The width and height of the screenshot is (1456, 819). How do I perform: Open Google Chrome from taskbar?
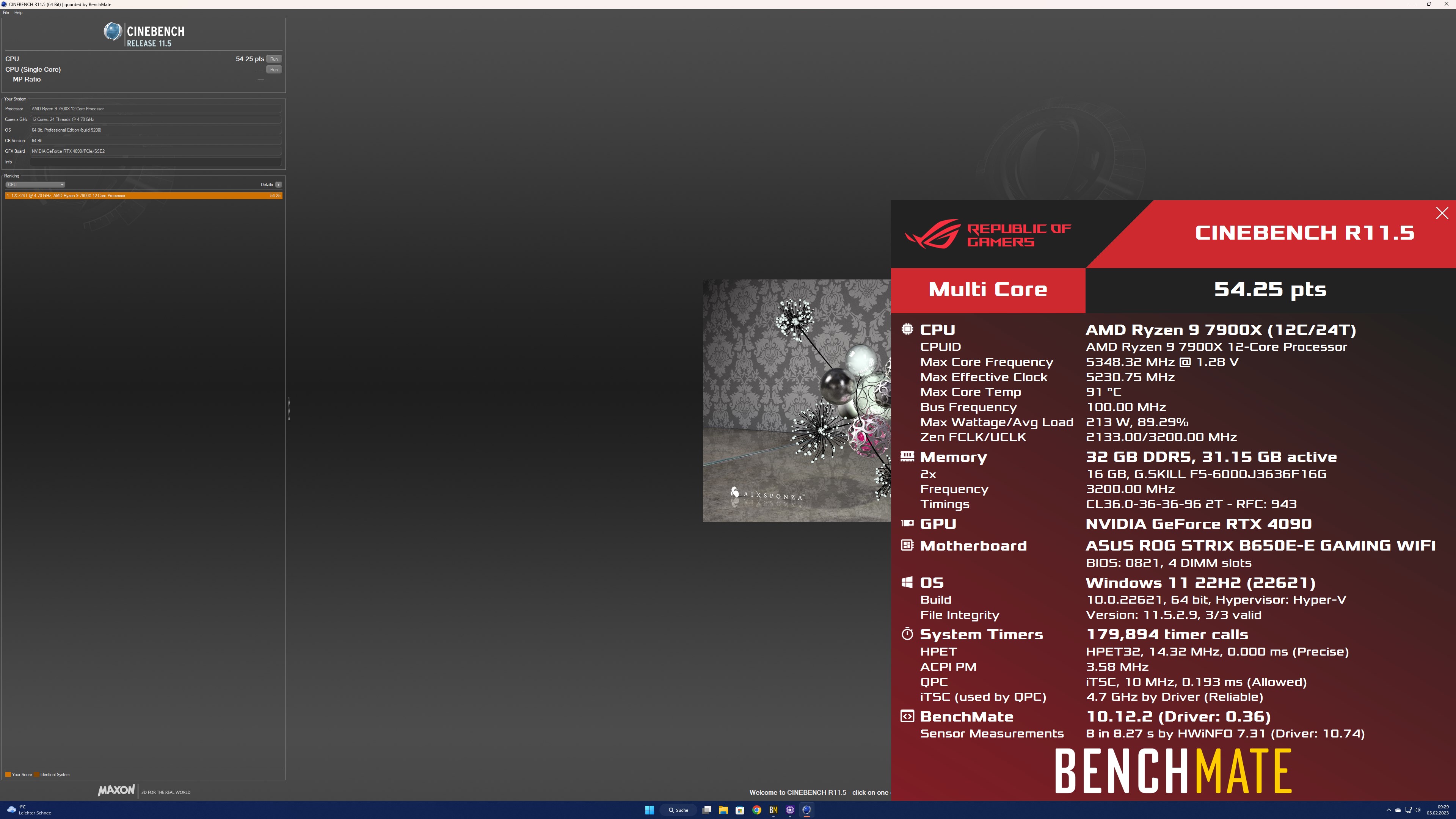[757, 810]
